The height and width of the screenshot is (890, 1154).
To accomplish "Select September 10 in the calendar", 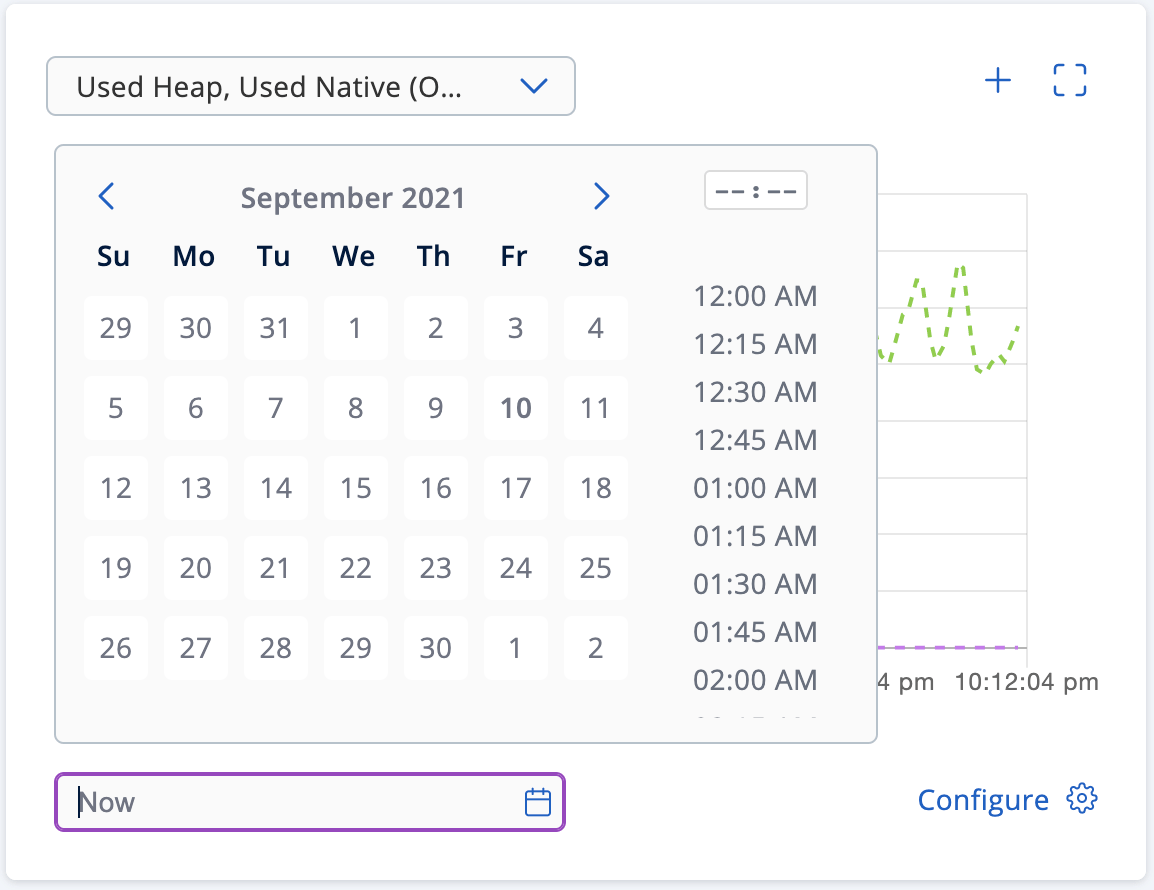I will pyautogui.click(x=516, y=408).
